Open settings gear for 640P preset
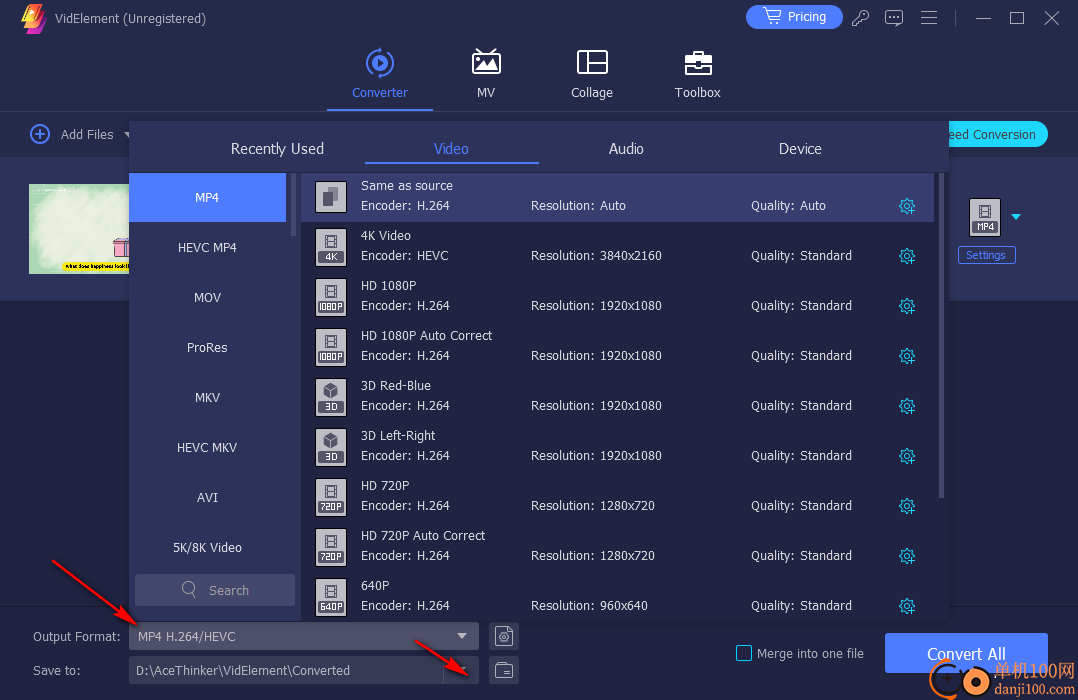The width and height of the screenshot is (1078, 700). [x=907, y=606]
